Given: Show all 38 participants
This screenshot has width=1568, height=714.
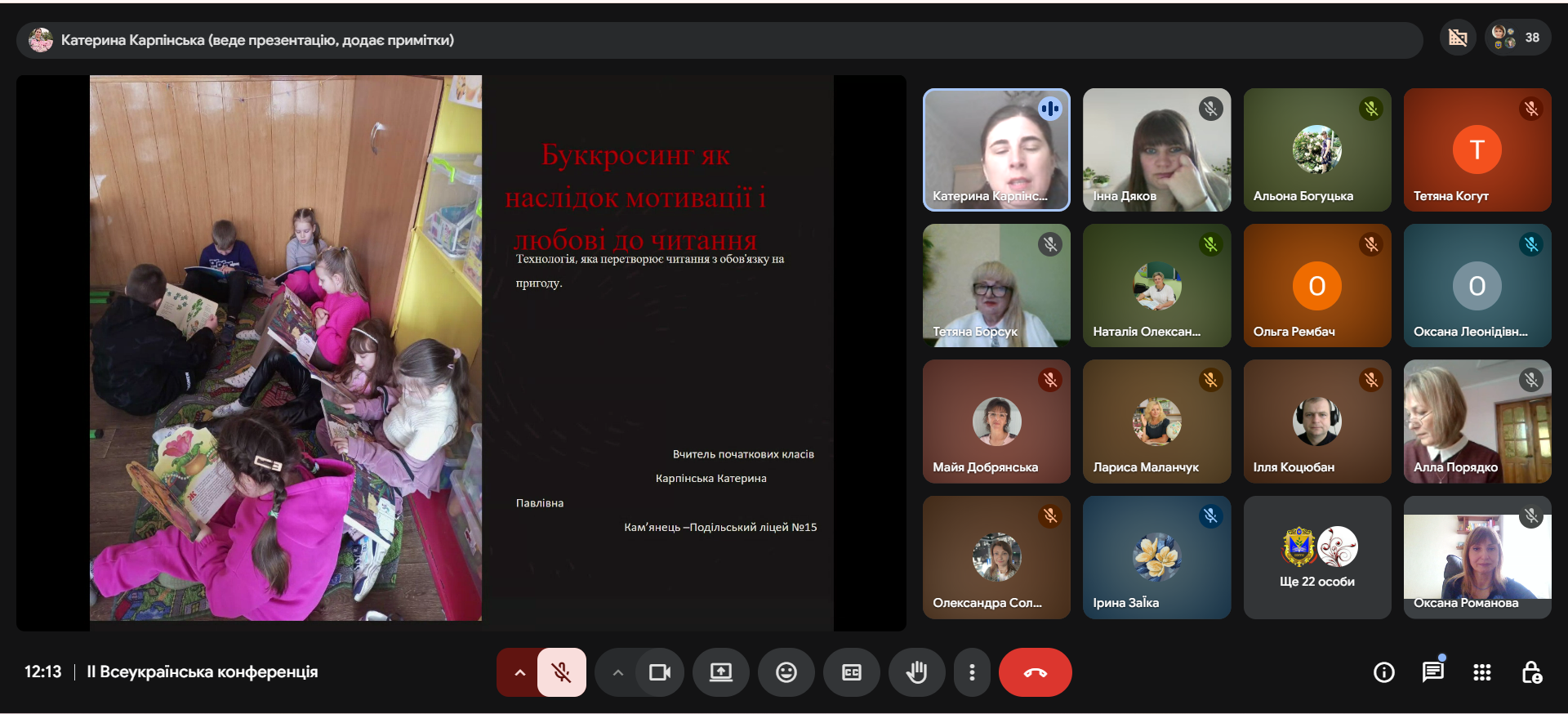Looking at the screenshot, I should pos(1517,38).
